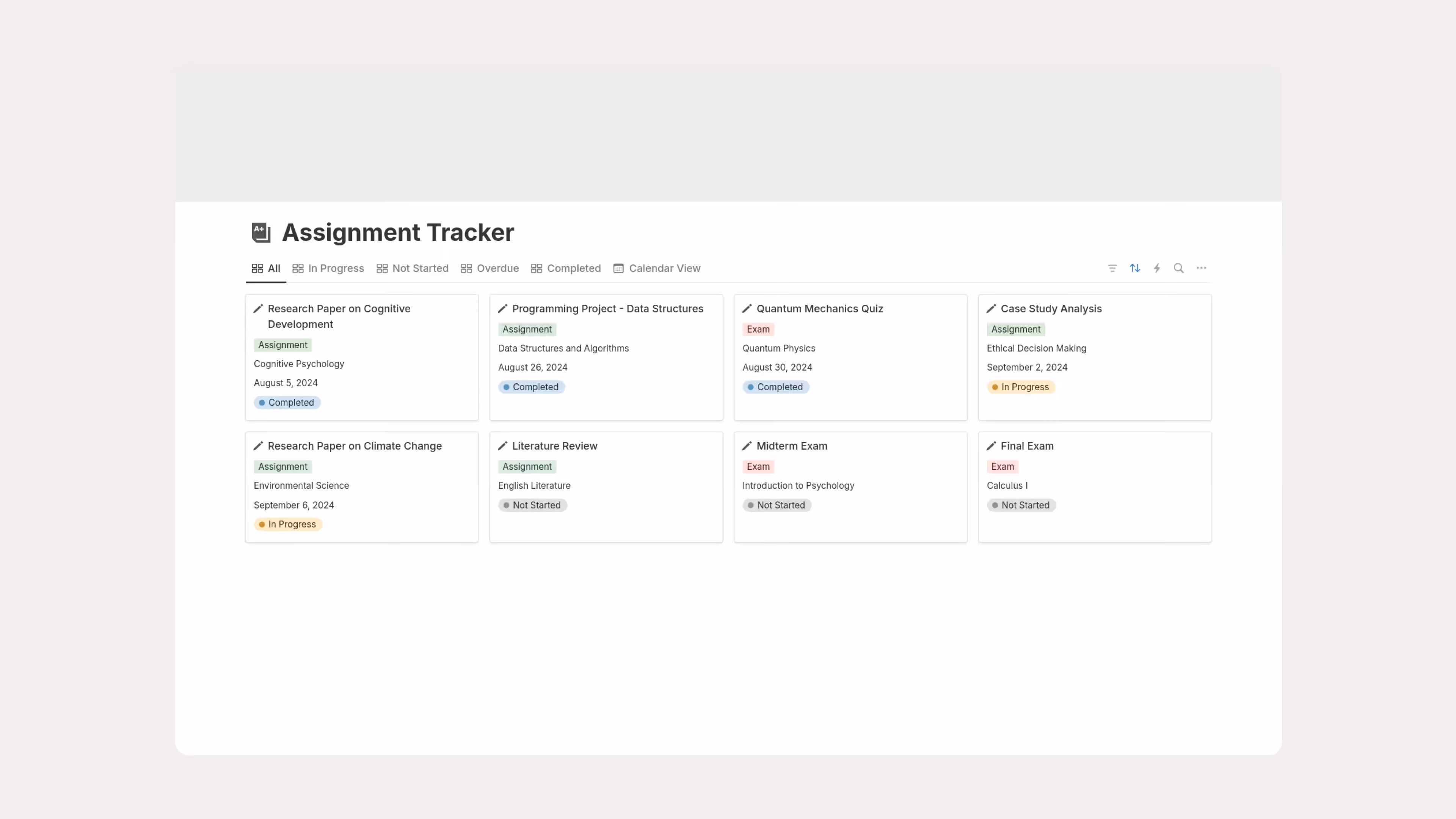Open the In Progress status on Case Study Analysis
Screen dimensions: 1456x819
tap(1021, 387)
